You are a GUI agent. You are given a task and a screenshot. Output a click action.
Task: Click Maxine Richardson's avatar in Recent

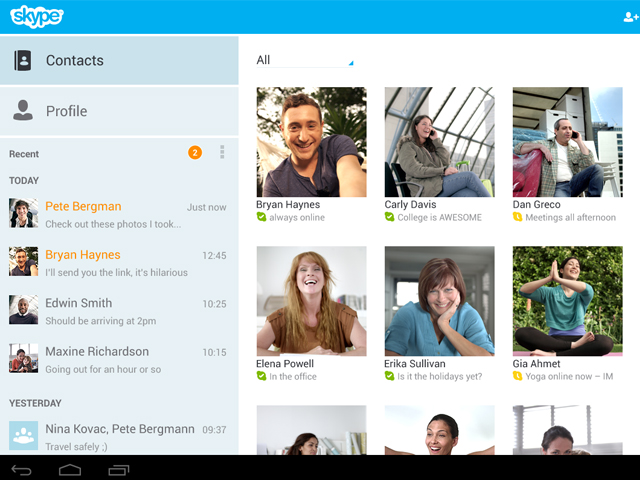24,358
